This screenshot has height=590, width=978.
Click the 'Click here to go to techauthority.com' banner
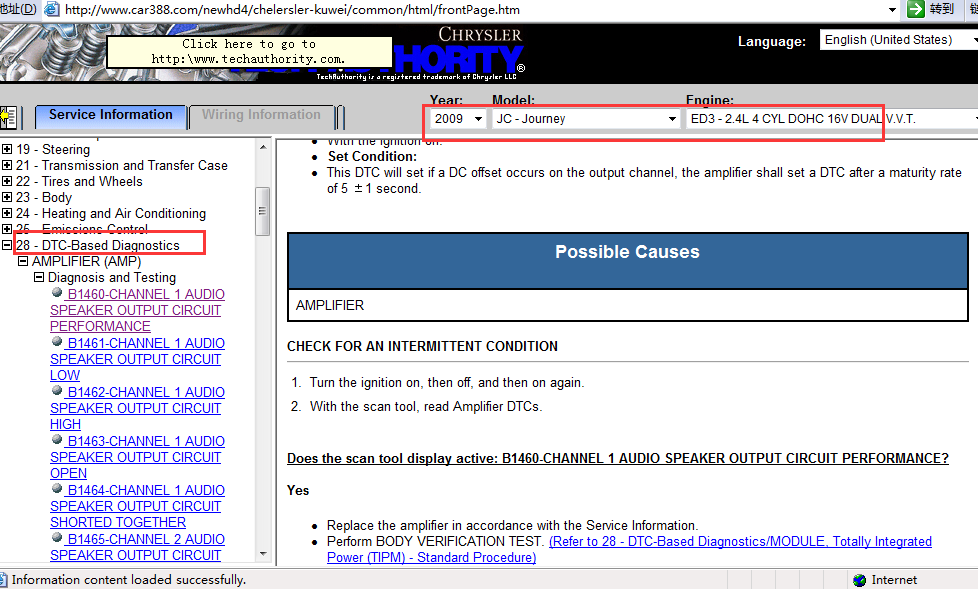coord(249,52)
